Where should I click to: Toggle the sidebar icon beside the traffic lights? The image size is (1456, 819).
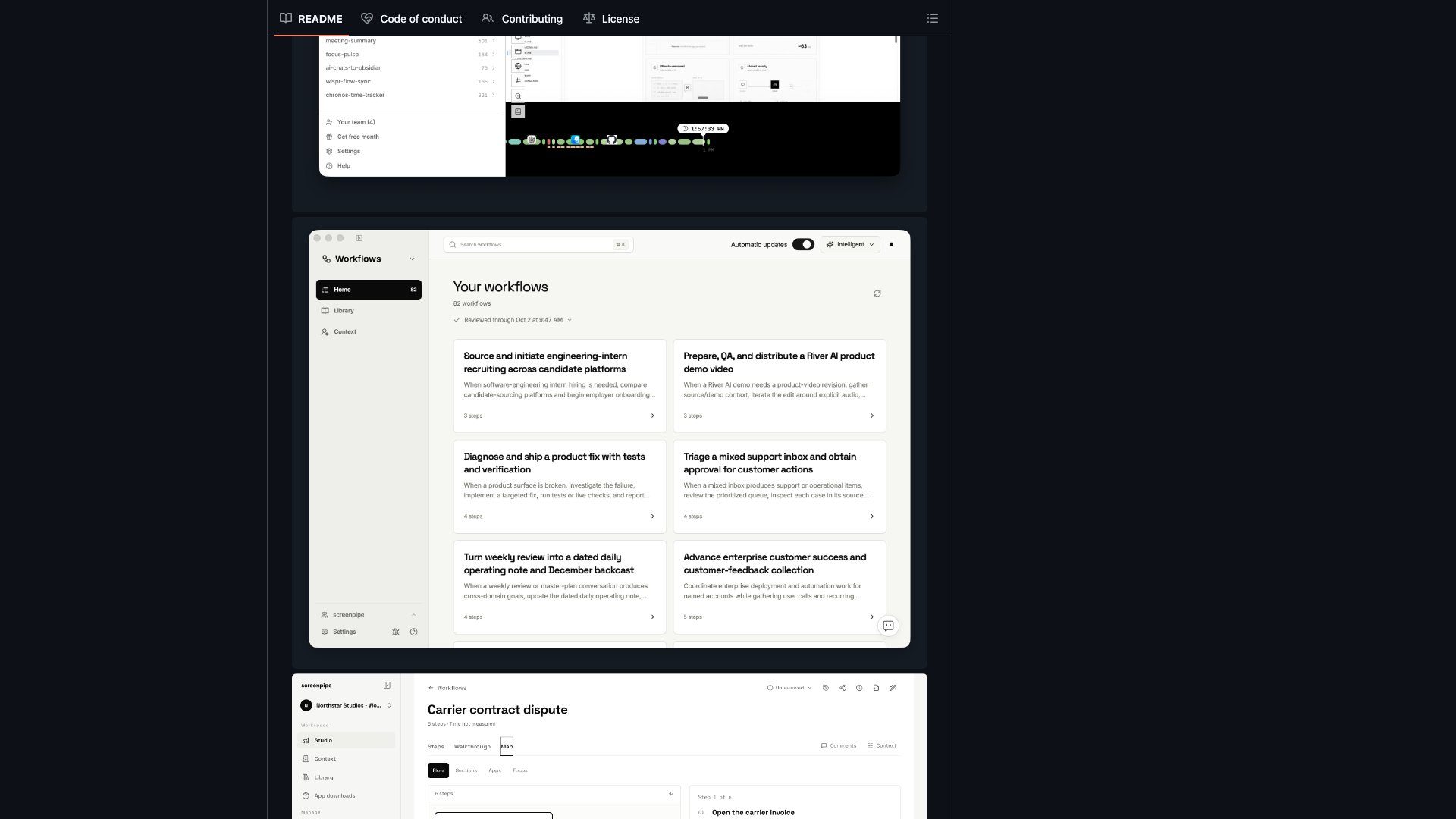pos(359,238)
